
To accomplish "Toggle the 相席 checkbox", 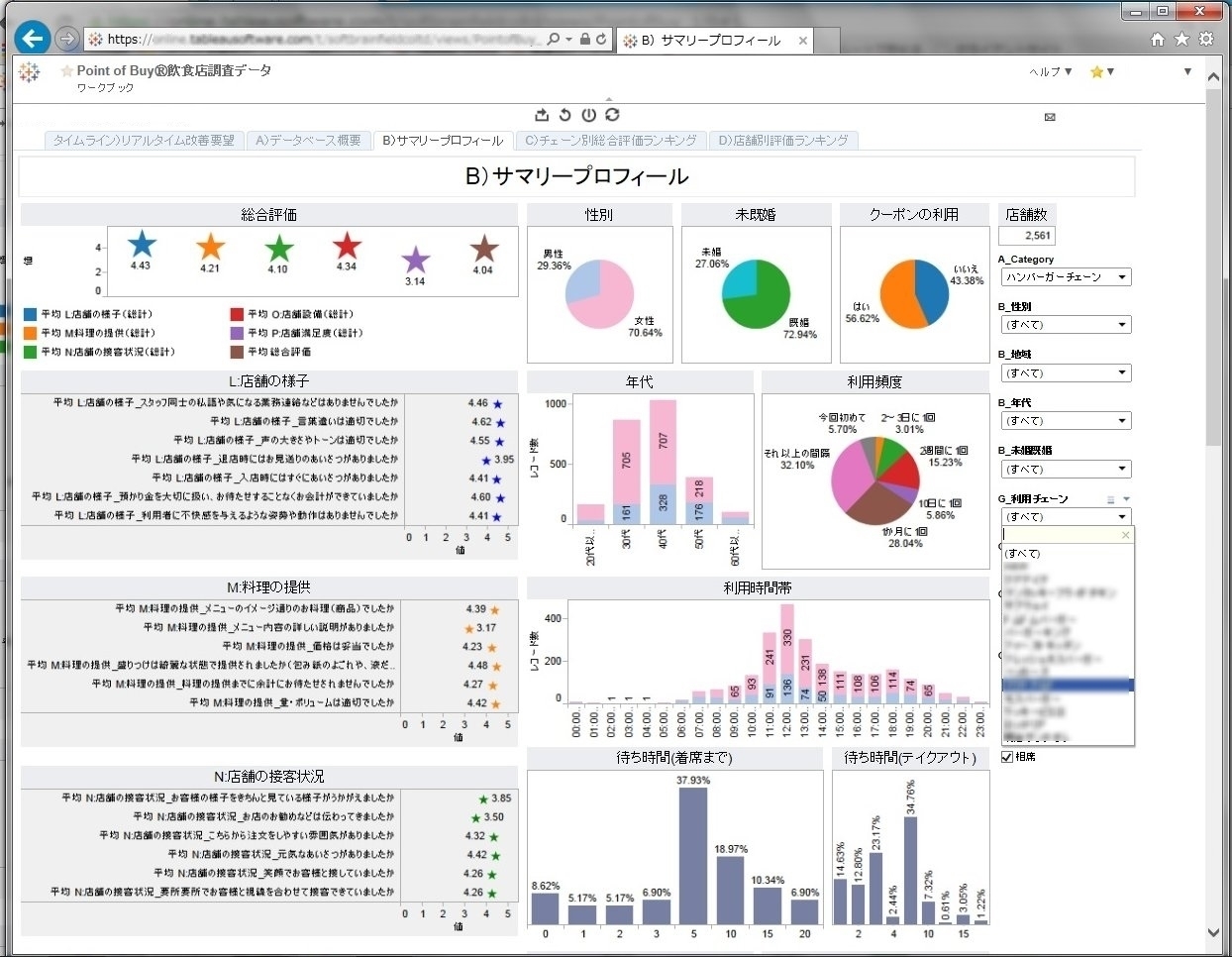I will pyautogui.click(x=1007, y=757).
